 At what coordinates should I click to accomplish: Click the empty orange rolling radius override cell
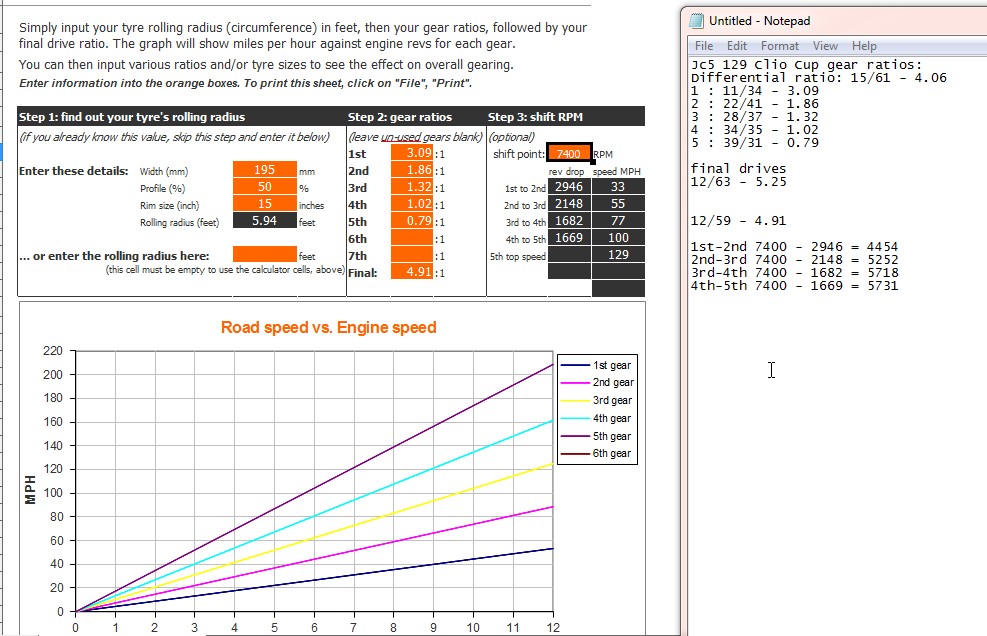coord(264,256)
